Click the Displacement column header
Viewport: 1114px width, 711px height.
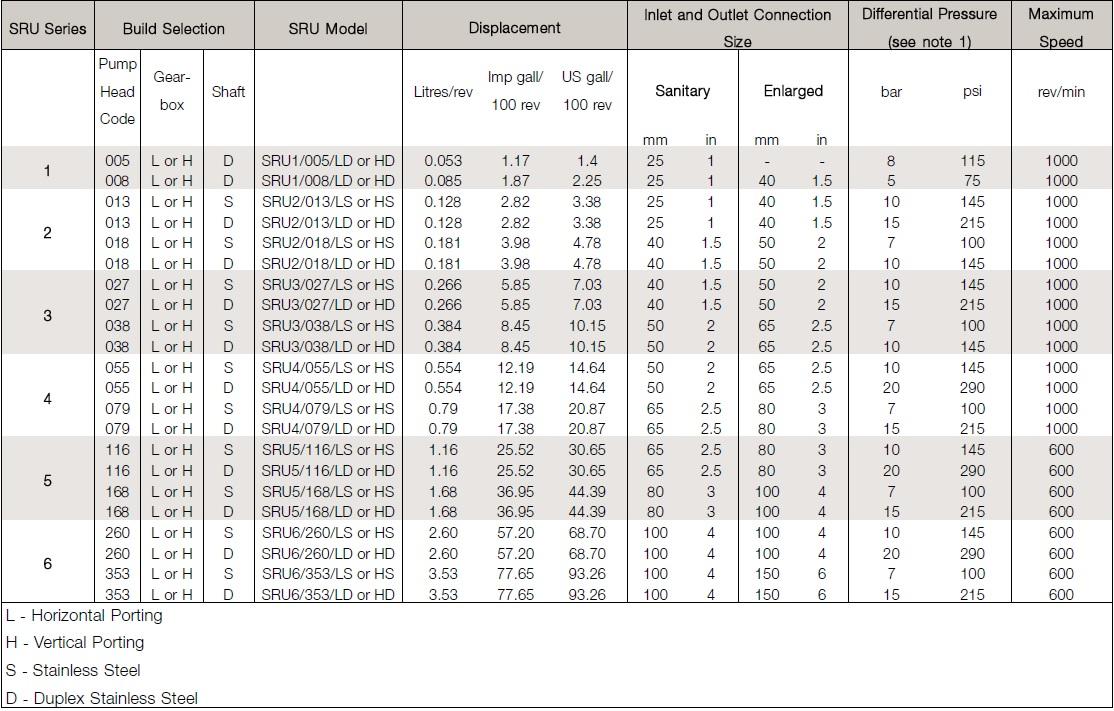click(514, 28)
